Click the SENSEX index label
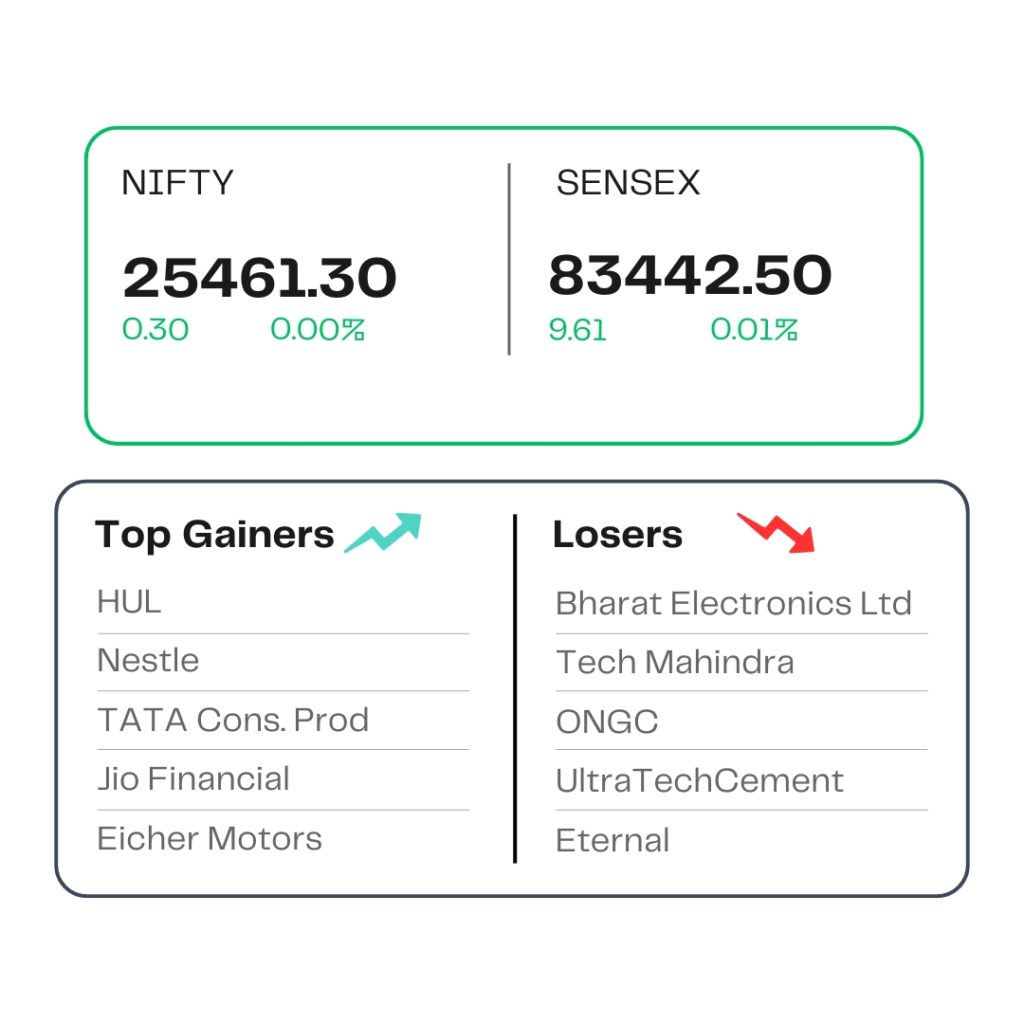This screenshot has width=1024, height=1024. 628,182
